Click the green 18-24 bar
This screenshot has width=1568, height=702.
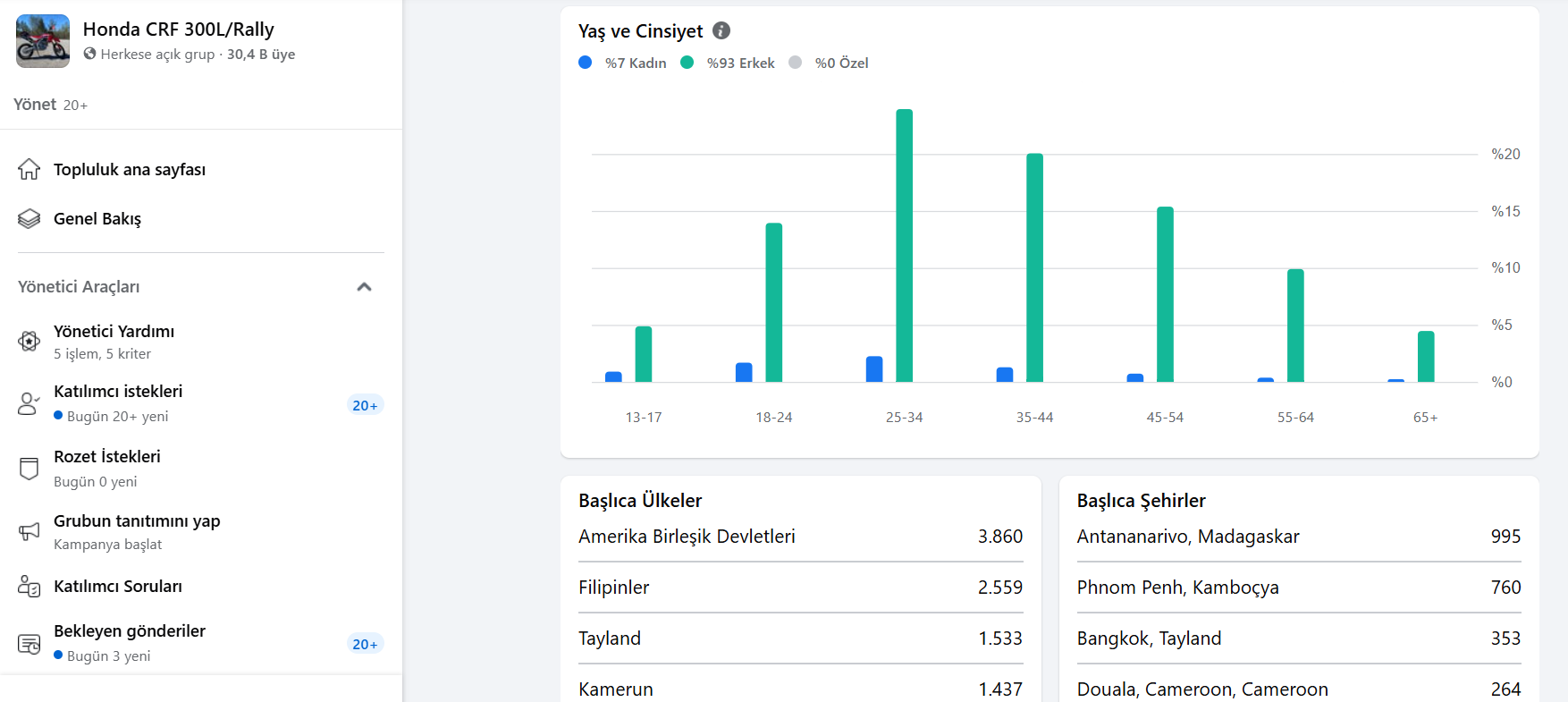click(x=774, y=302)
